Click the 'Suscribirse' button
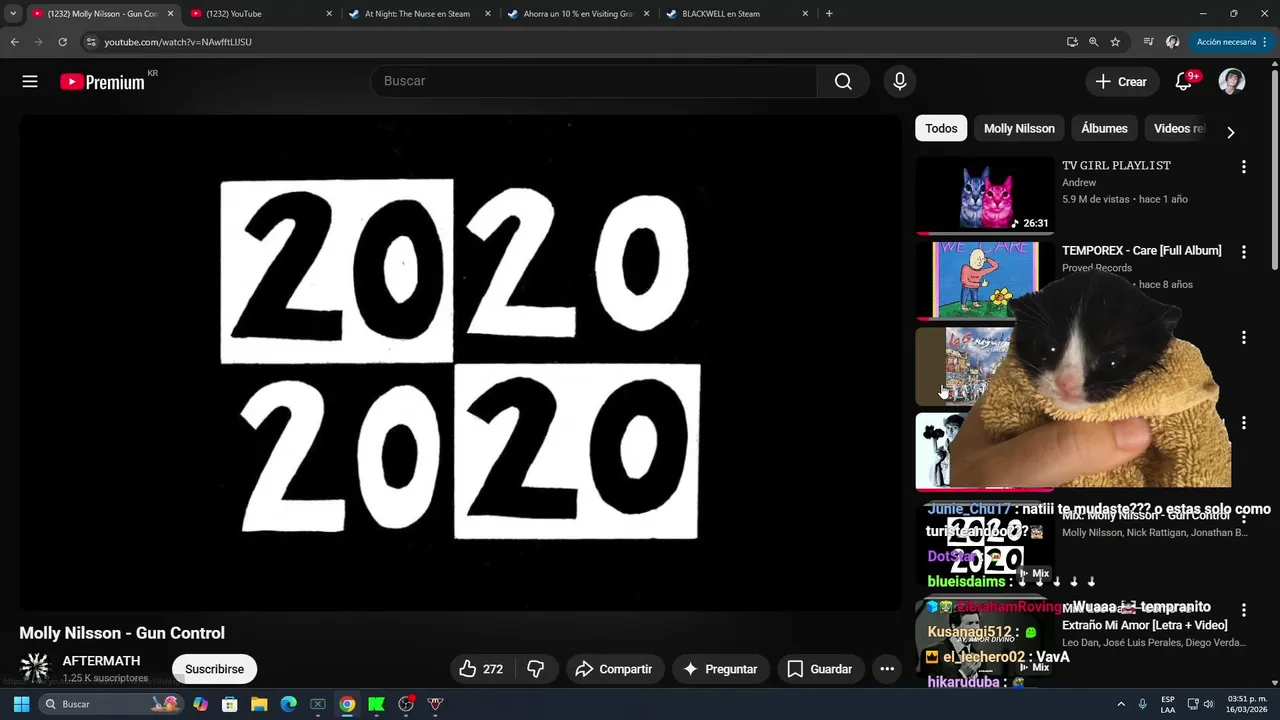 (x=214, y=669)
